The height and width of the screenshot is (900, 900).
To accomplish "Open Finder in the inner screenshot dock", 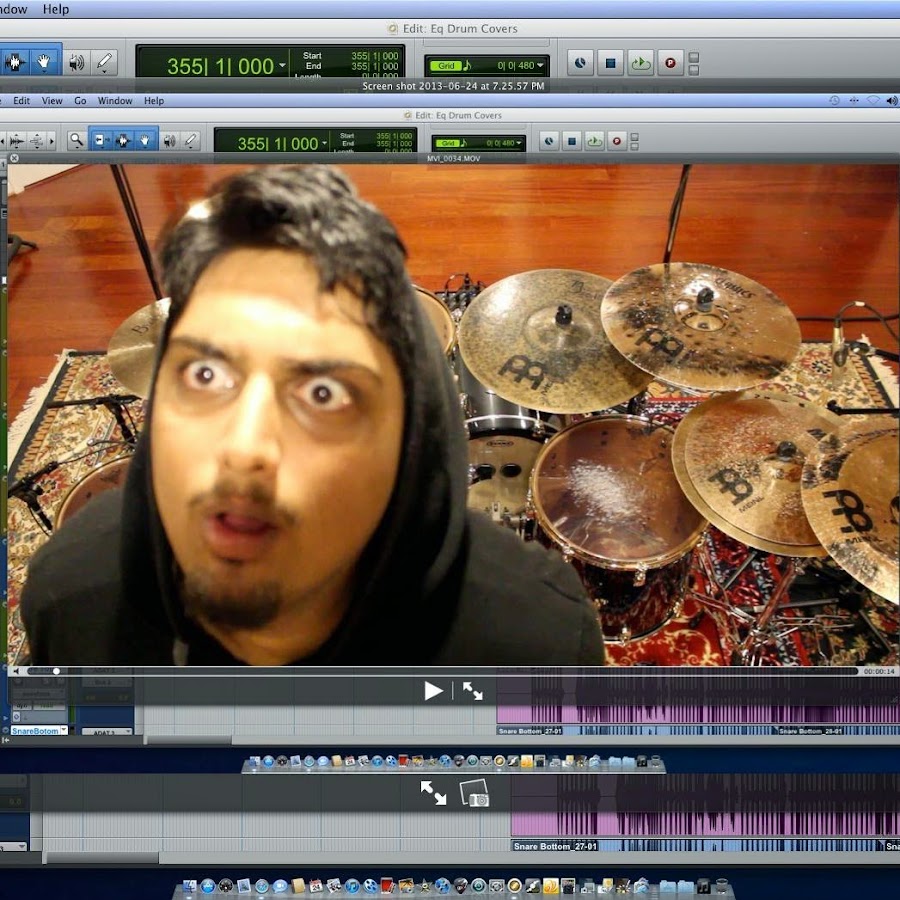I will click(x=254, y=762).
